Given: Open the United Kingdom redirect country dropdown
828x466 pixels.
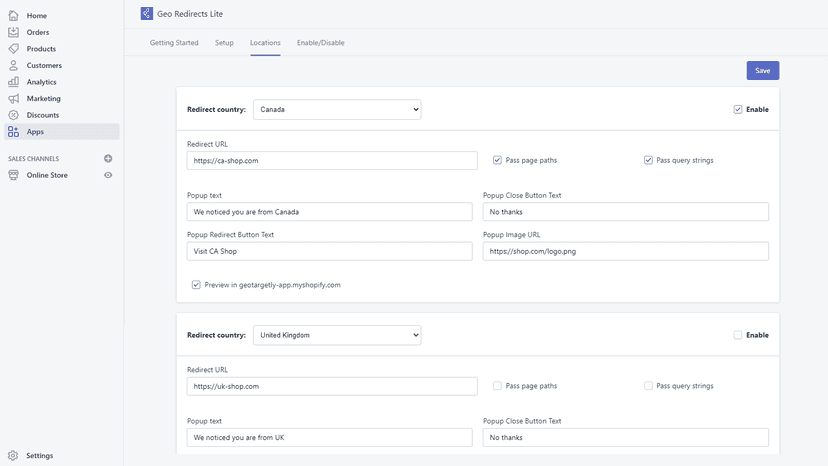Looking at the screenshot, I should (x=337, y=335).
